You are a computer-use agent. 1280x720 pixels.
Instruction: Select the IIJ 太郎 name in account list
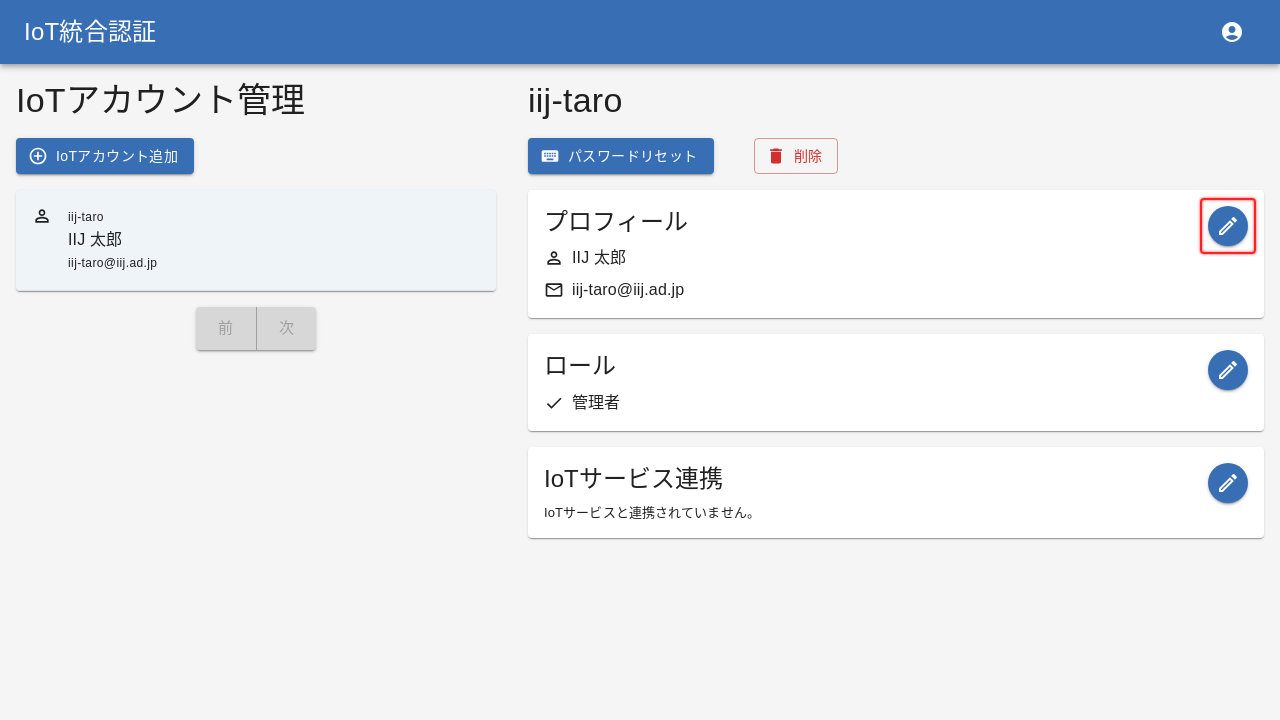coord(95,240)
